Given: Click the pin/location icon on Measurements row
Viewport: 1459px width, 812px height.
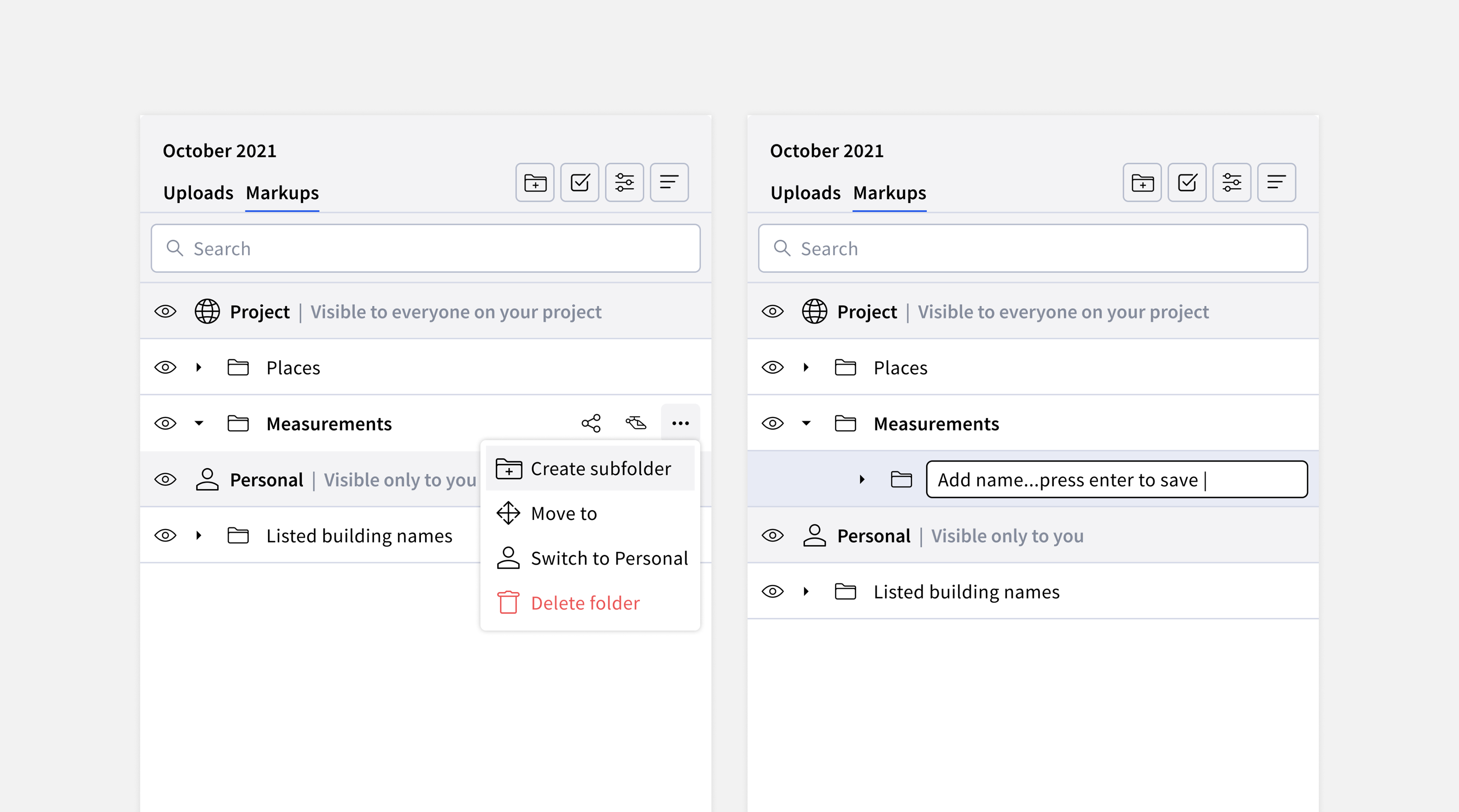Looking at the screenshot, I should click(636, 423).
